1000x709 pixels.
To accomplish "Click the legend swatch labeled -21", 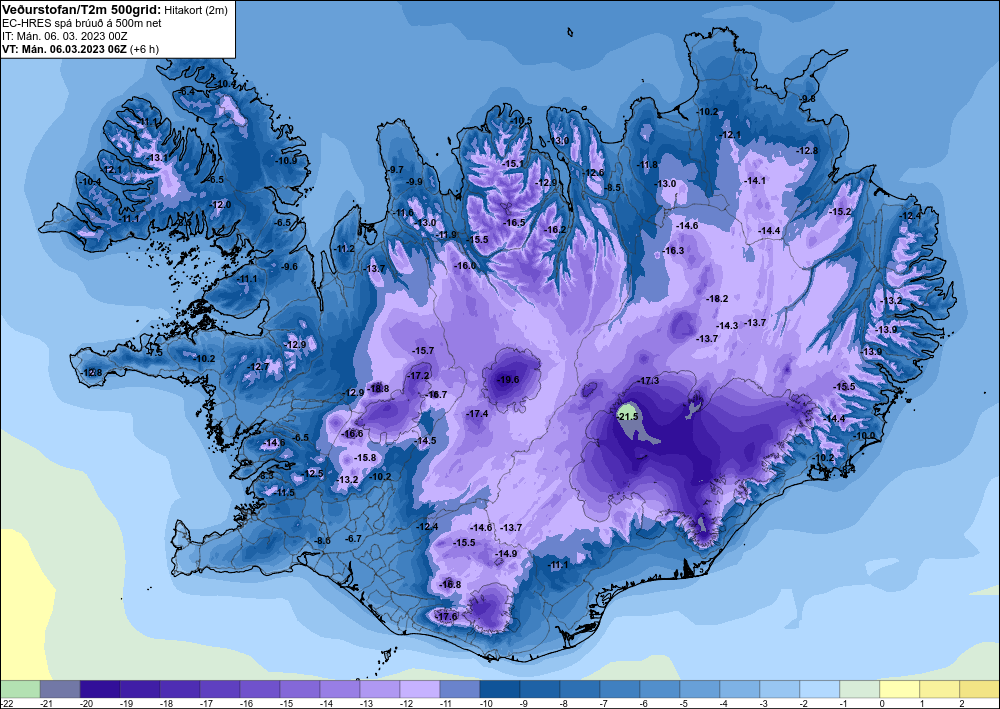I will (x=60, y=689).
